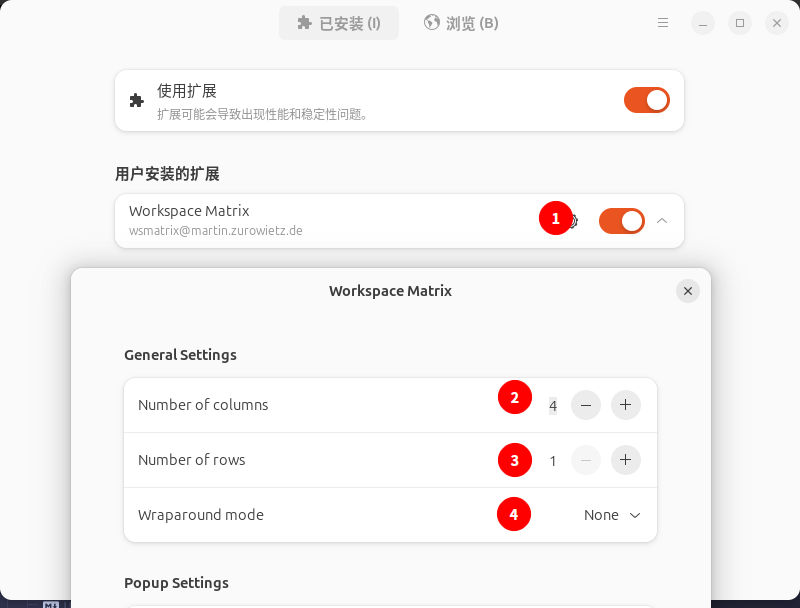Open the hamburger main menu
The width and height of the screenshot is (800, 608).
point(663,22)
